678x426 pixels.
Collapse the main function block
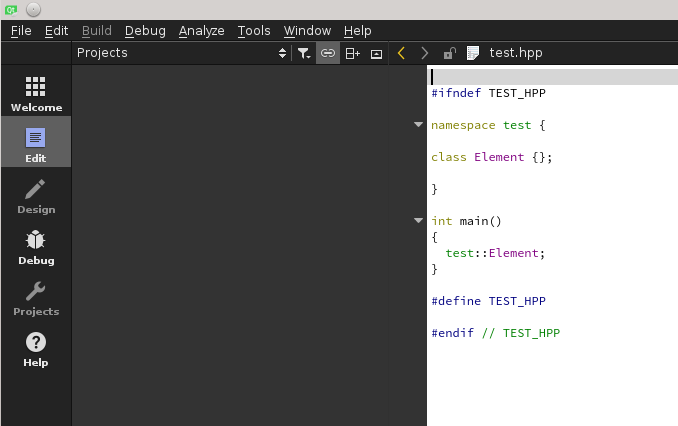(418, 221)
